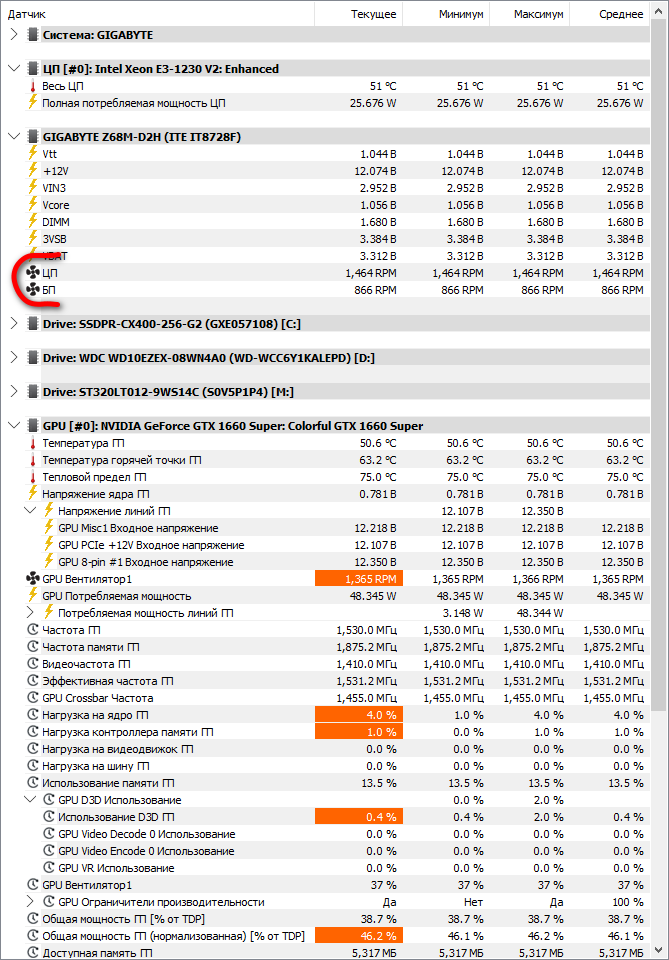Click the thermometer icon of Тепловой предел ГП
This screenshot has width=669, height=960.
click(33, 477)
